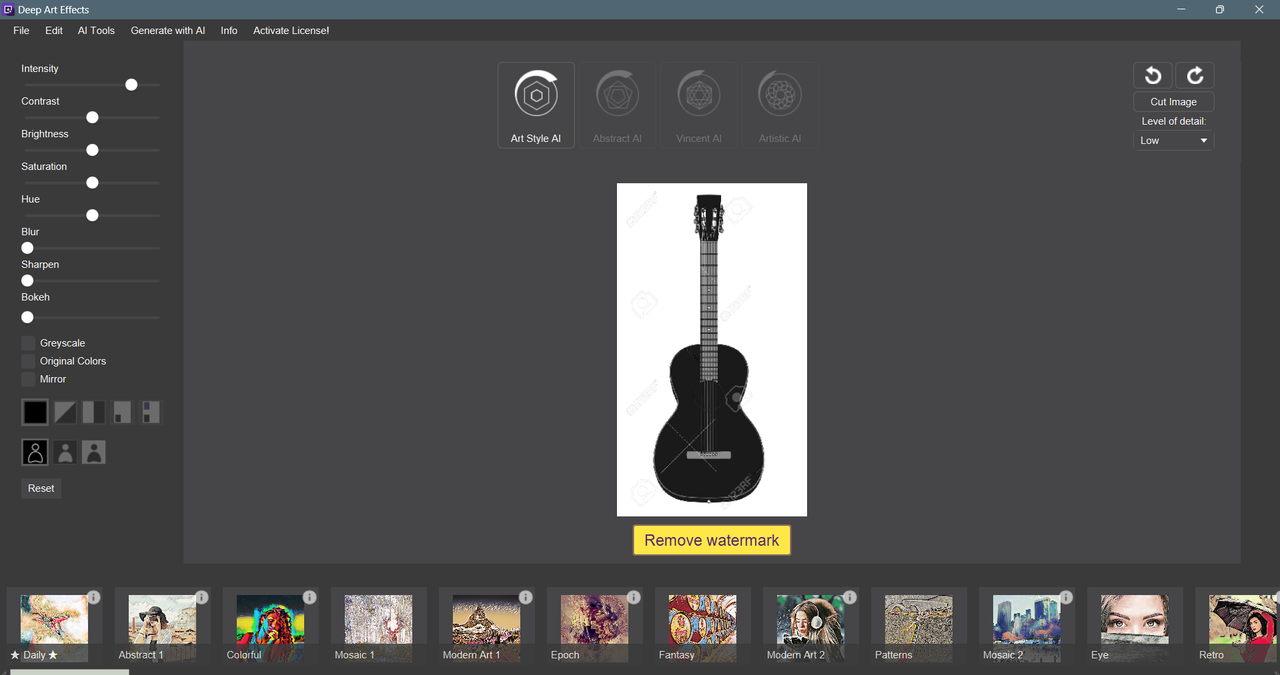The height and width of the screenshot is (675, 1280).
Task: Click the Brightness slider handle
Action: pyautogui.click(x=92, y=150)
